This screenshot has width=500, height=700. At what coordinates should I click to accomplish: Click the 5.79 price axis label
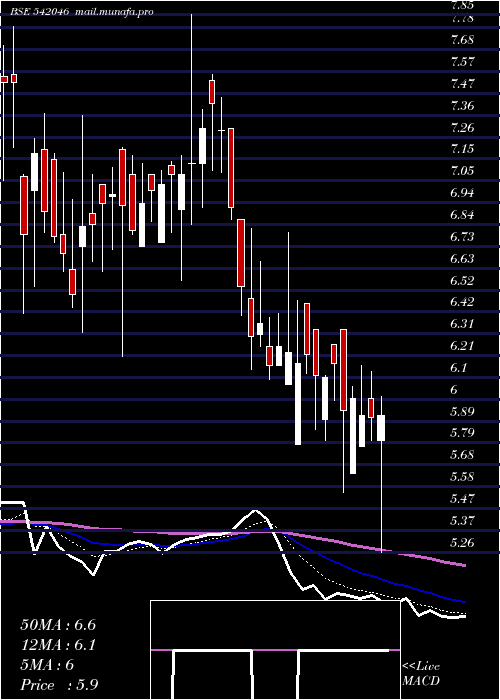[462, 433]
